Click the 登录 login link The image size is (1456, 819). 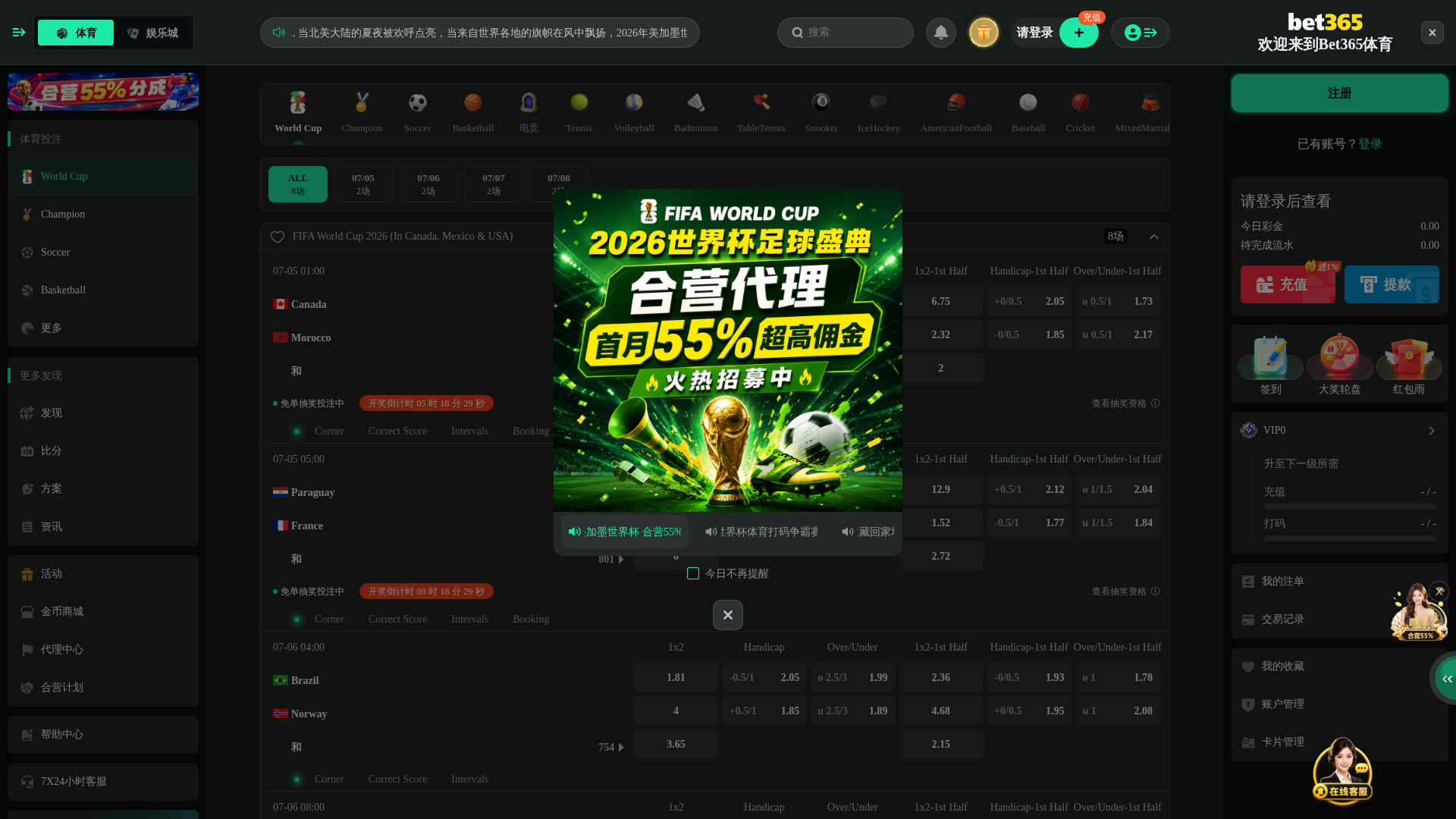pyautogui.click(x=1370, y=144)
